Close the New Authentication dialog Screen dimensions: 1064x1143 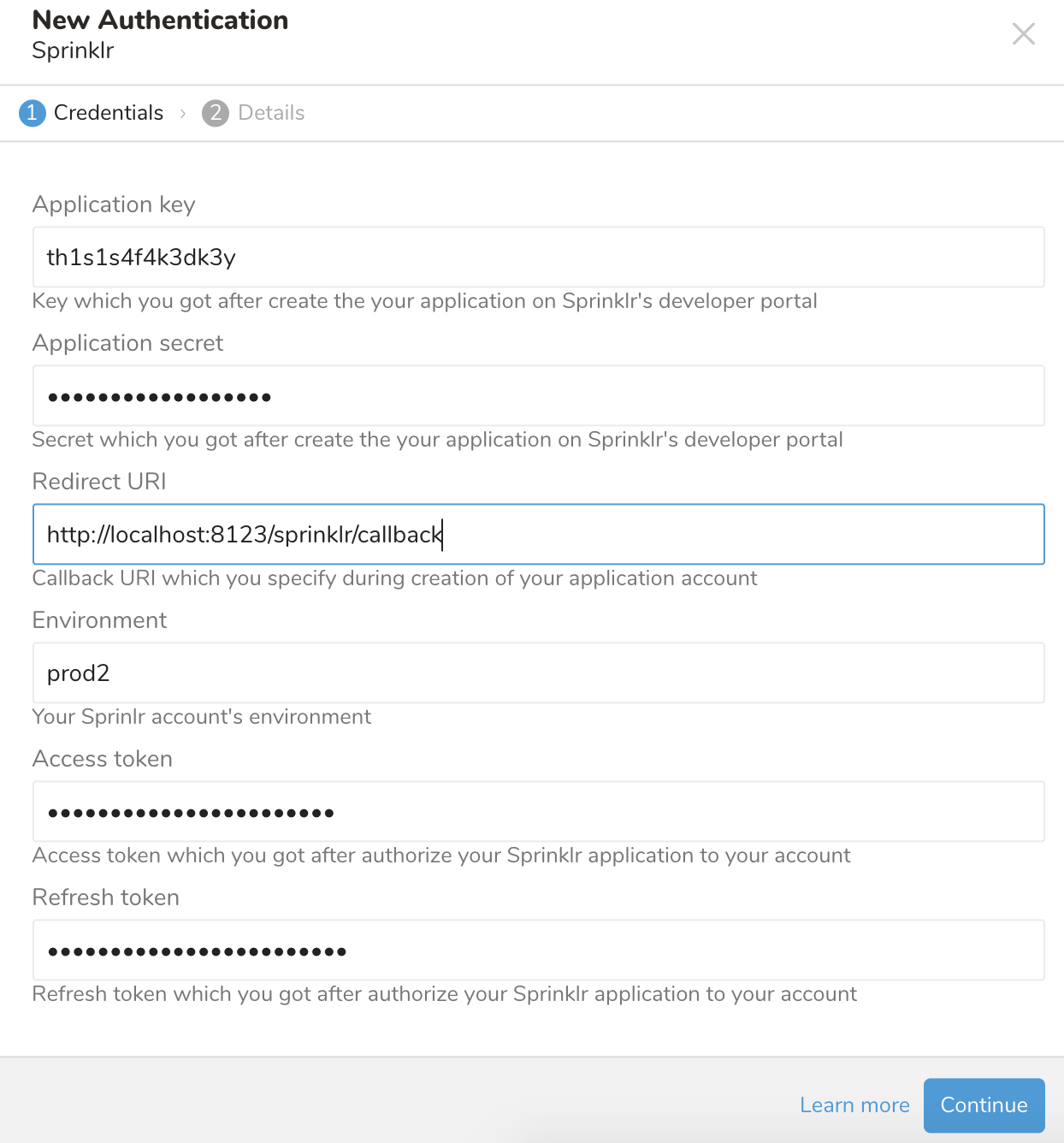tap(1023, 34)
